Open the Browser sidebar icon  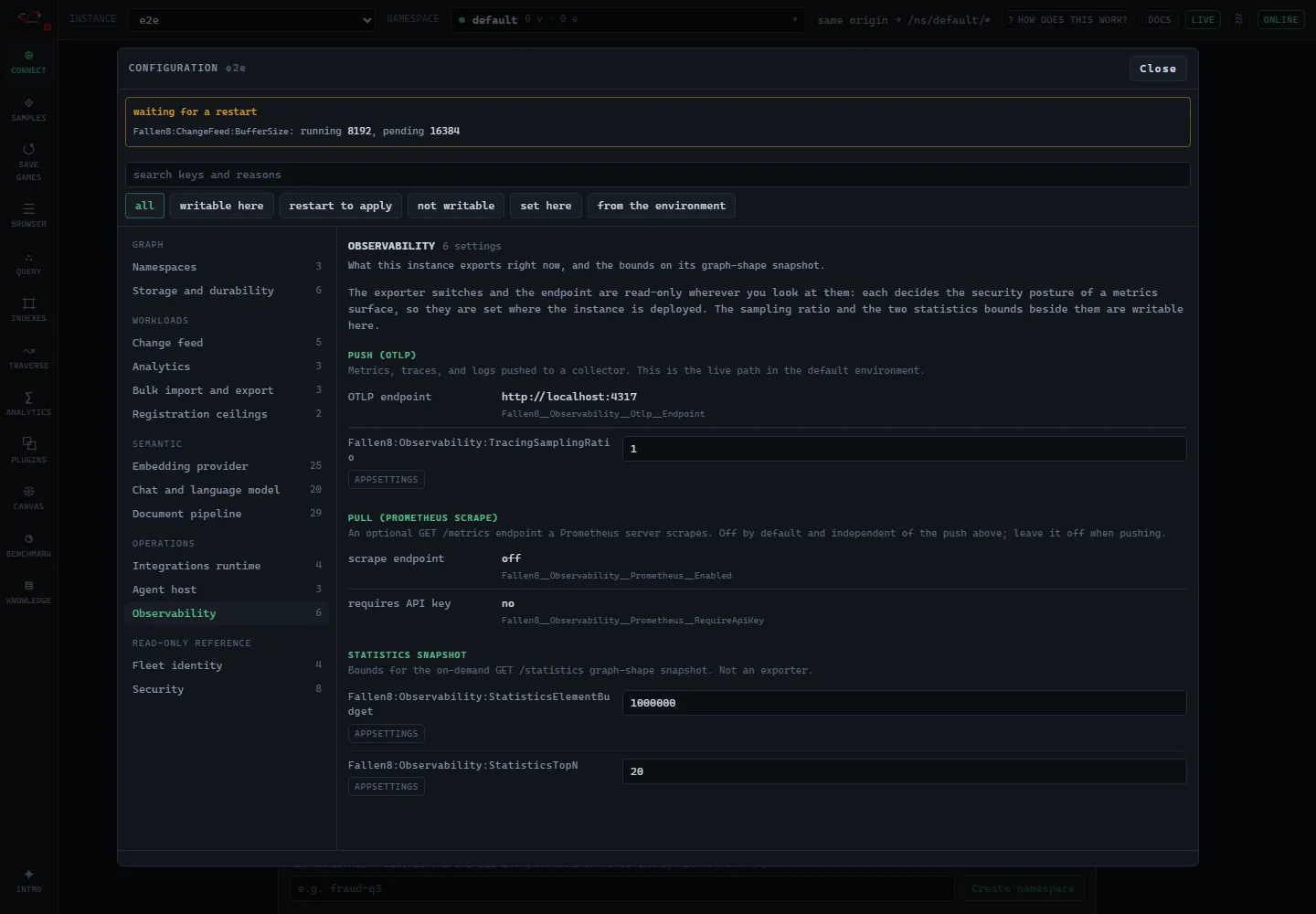click(x=28, y=216)
